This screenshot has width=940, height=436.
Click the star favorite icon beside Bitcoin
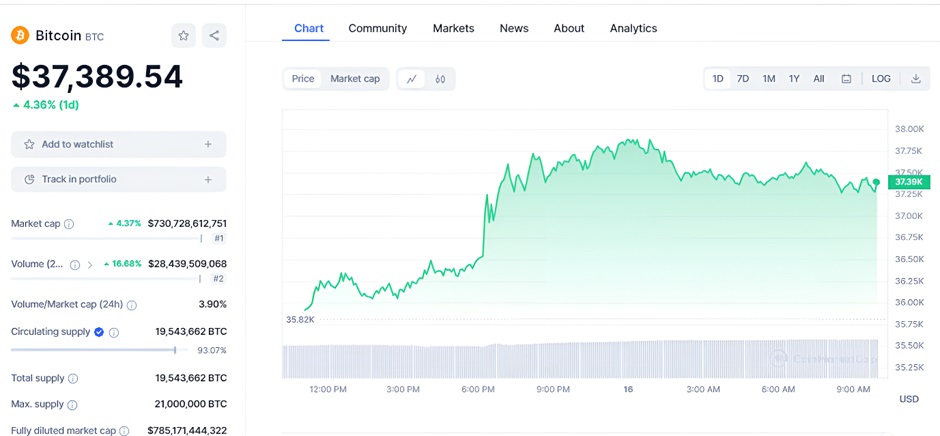pyautogui.click(x=184, y=36)
